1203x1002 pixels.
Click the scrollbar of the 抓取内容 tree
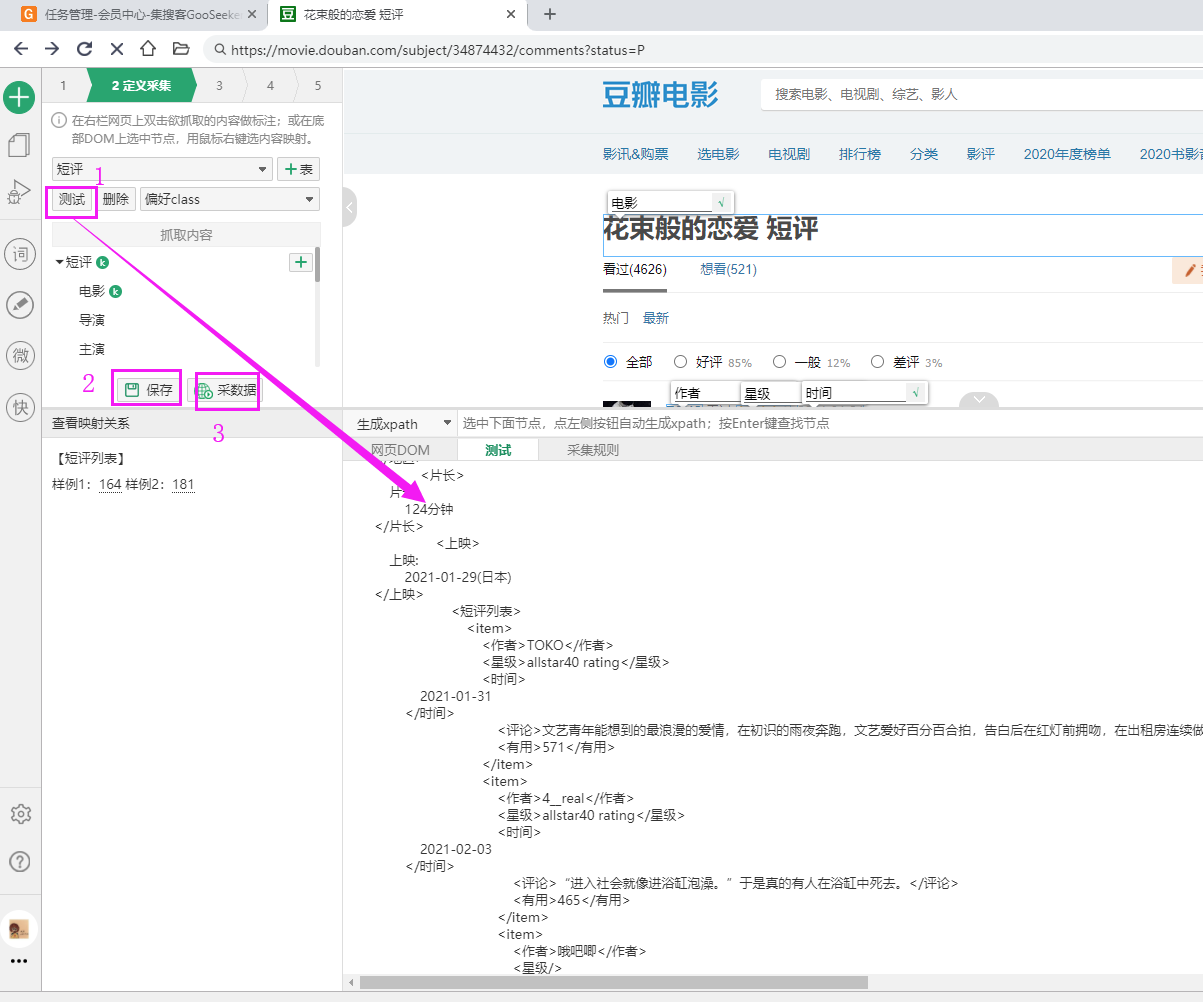[318, 264]
